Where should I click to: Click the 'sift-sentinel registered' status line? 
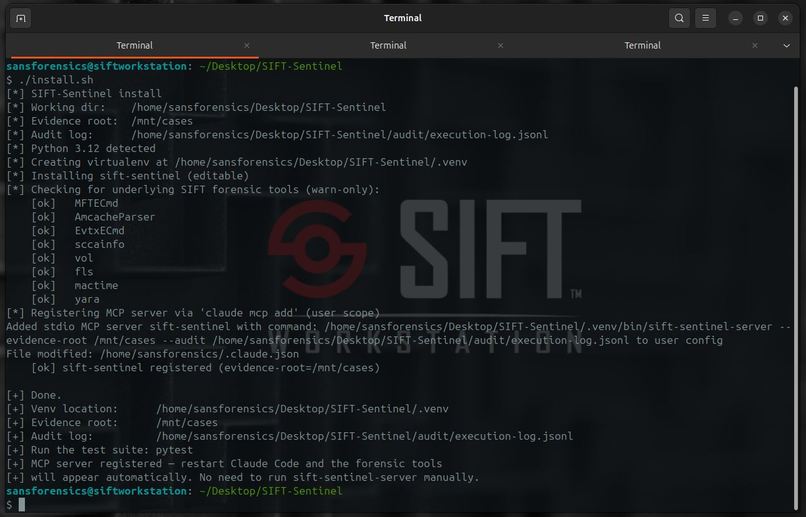(x=206, y=368)
